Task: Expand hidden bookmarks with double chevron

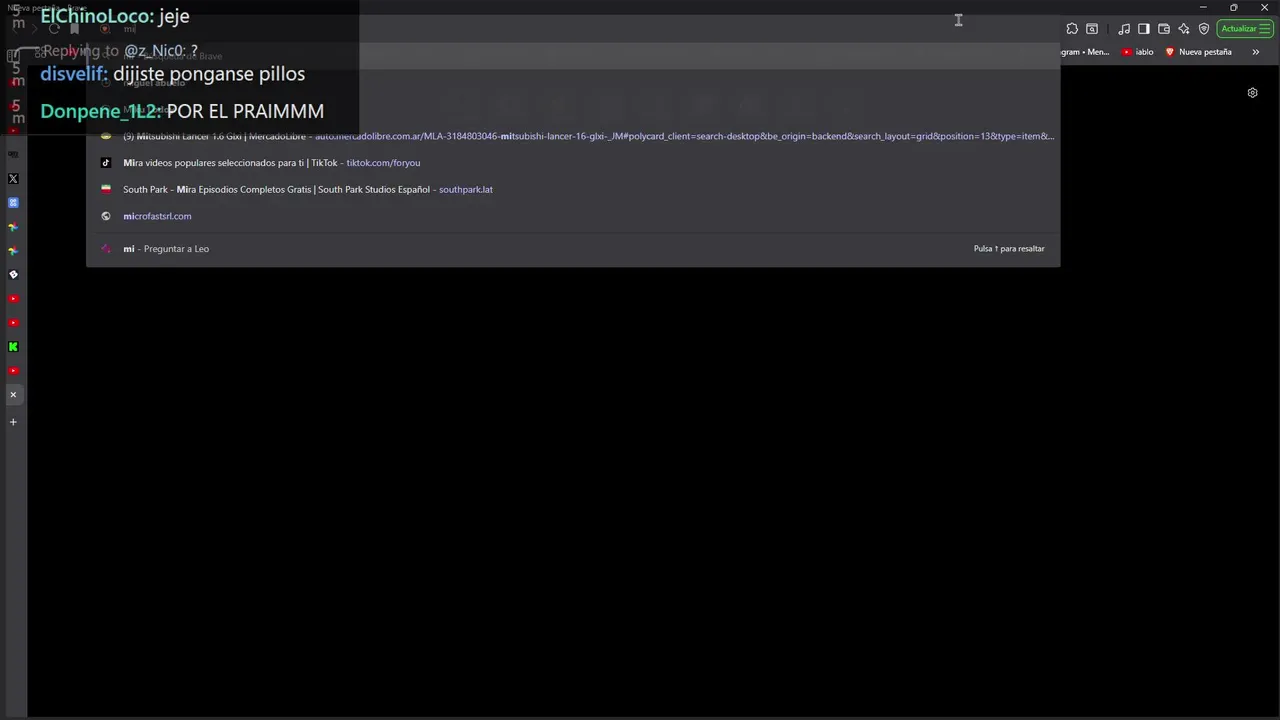Action: [x=1256, y=52]
